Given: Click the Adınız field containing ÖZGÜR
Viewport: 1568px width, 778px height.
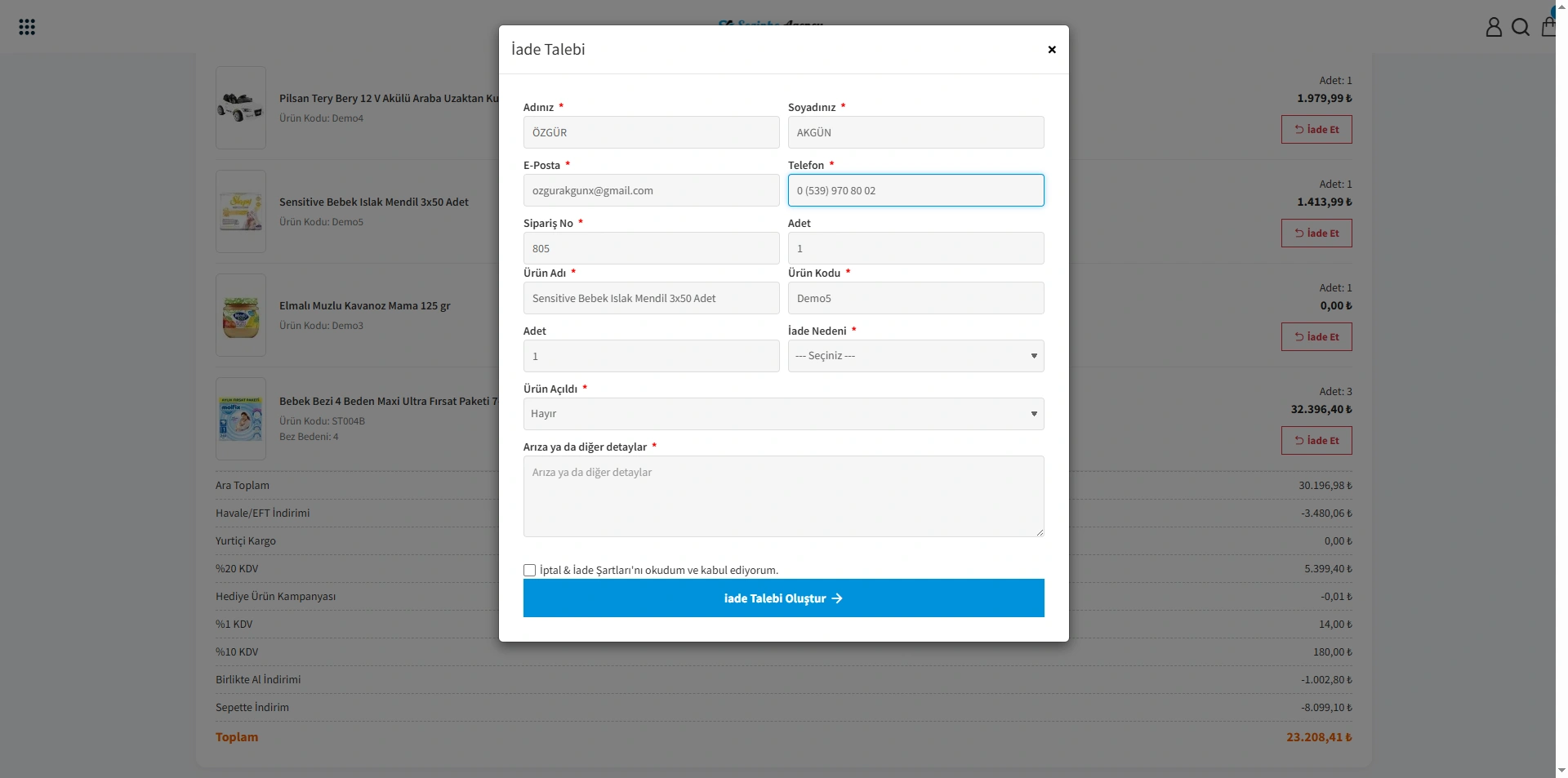Looking at the screenshot, I should [651, 132].
